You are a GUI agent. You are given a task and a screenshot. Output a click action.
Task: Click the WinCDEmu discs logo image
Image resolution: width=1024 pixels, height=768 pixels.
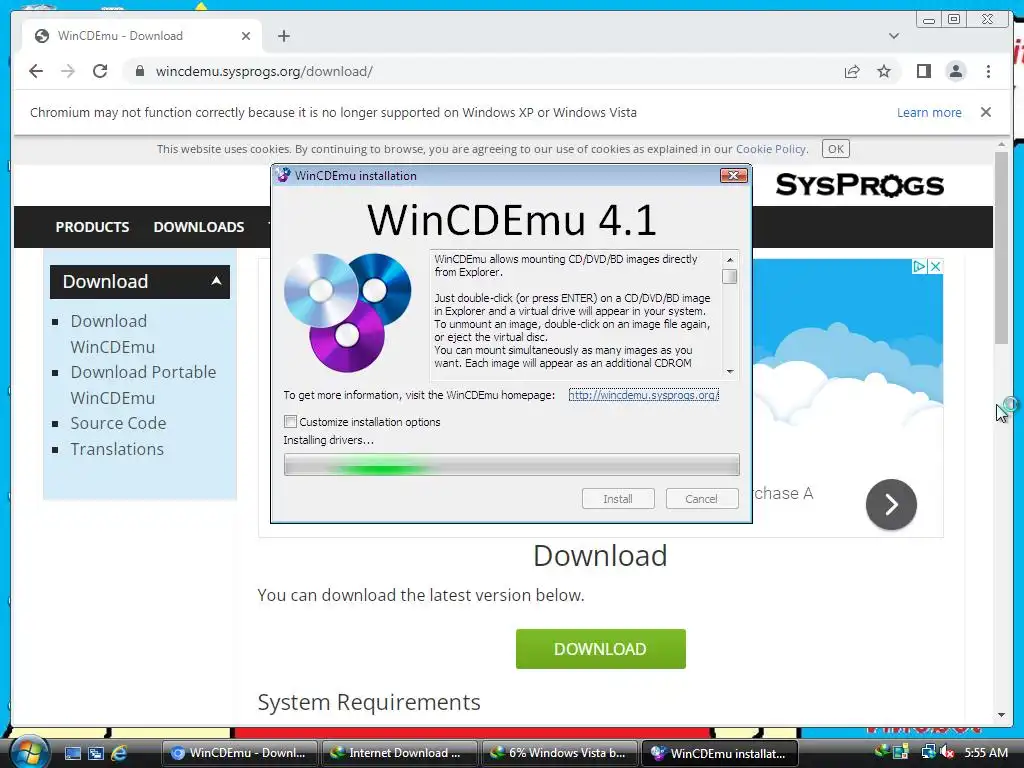347,312
